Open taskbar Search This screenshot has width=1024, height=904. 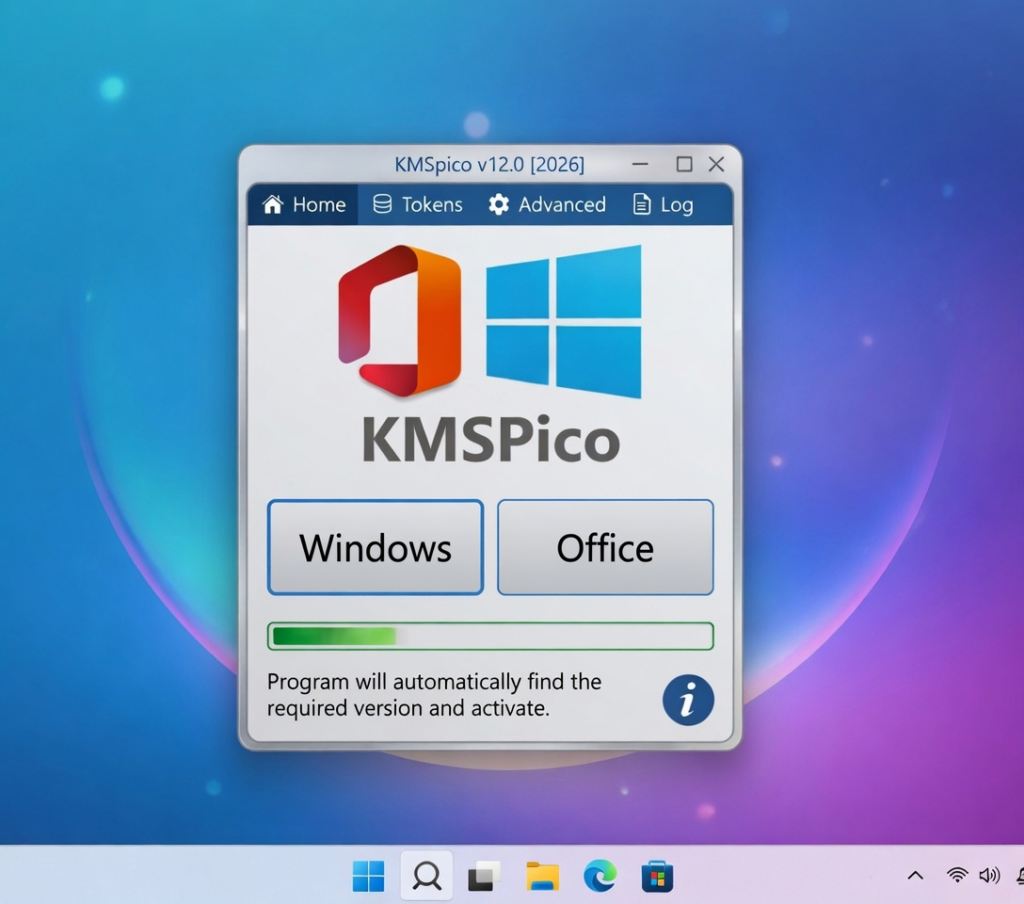[x=427, y=876]
